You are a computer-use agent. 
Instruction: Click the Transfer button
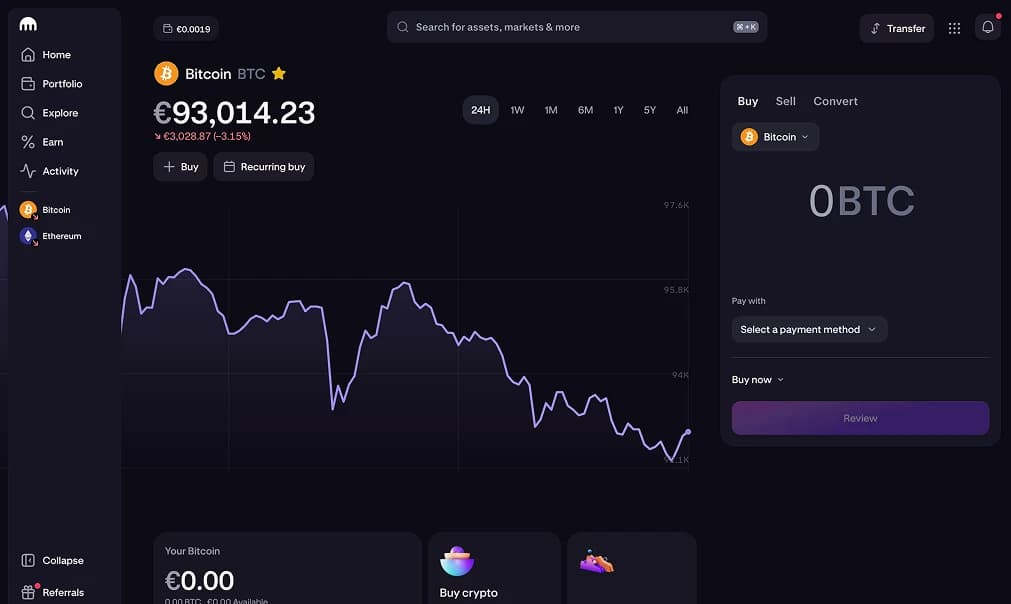pos(897,28)
